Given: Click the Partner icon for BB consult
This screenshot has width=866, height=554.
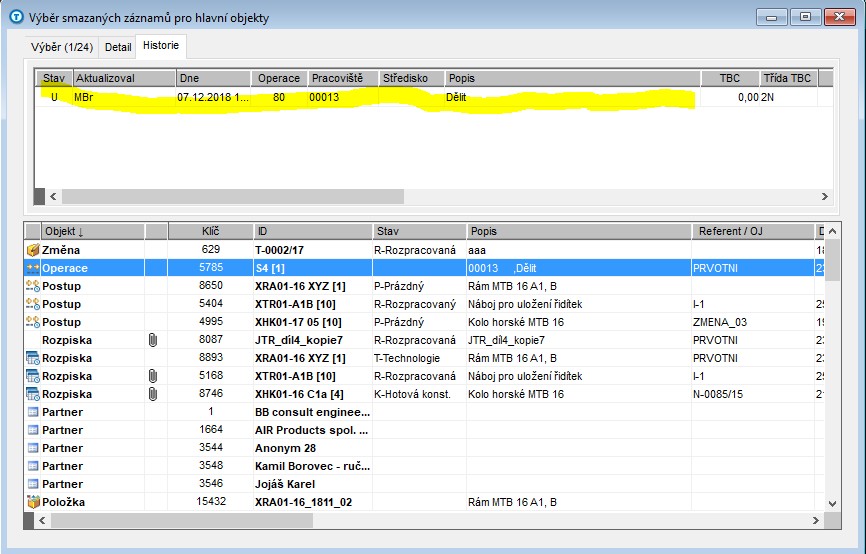Looking at the screenshot, I should 32,412.
